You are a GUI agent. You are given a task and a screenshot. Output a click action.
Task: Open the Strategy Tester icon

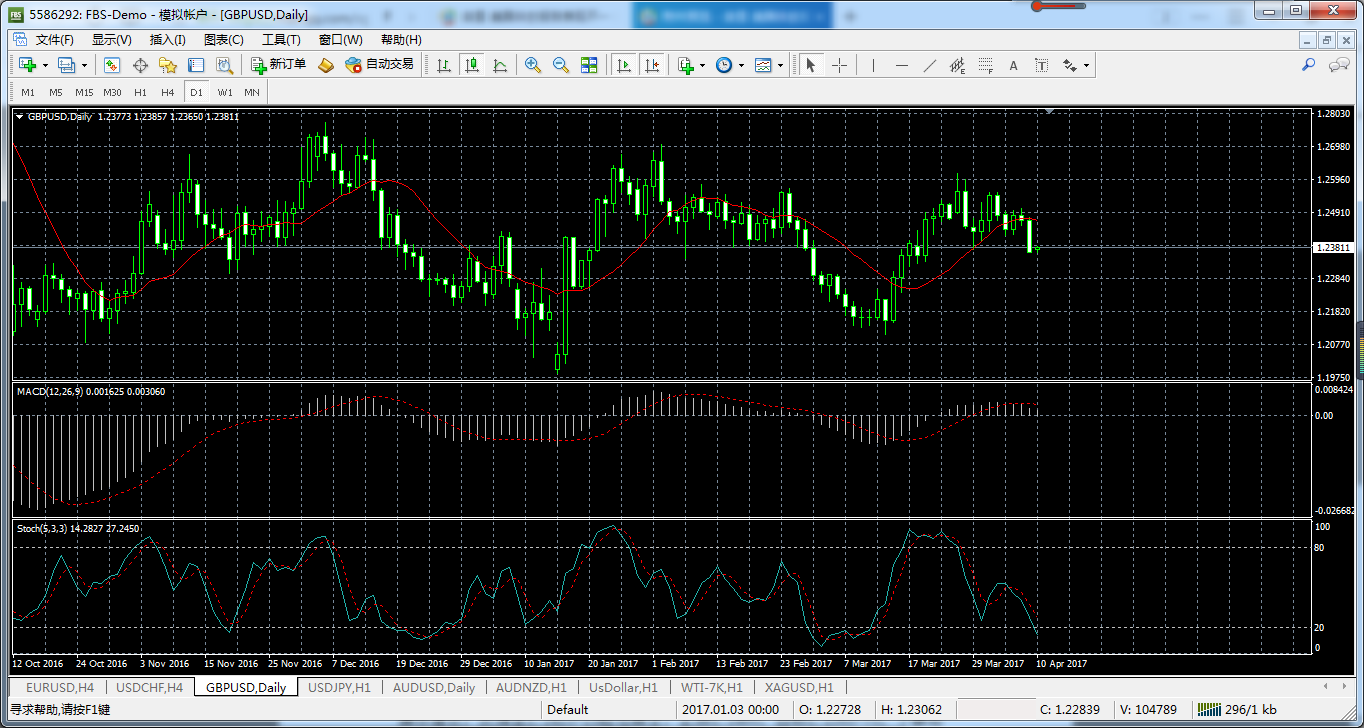pyautogui.click(x=224, y=65)
